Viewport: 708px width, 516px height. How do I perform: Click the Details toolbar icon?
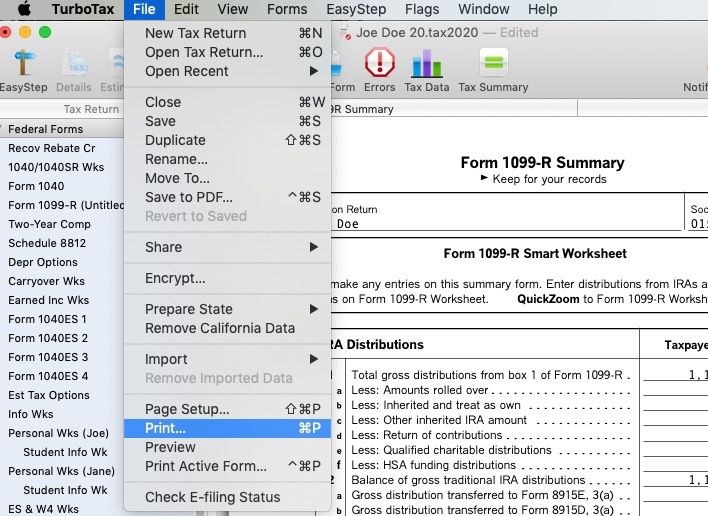74,63
